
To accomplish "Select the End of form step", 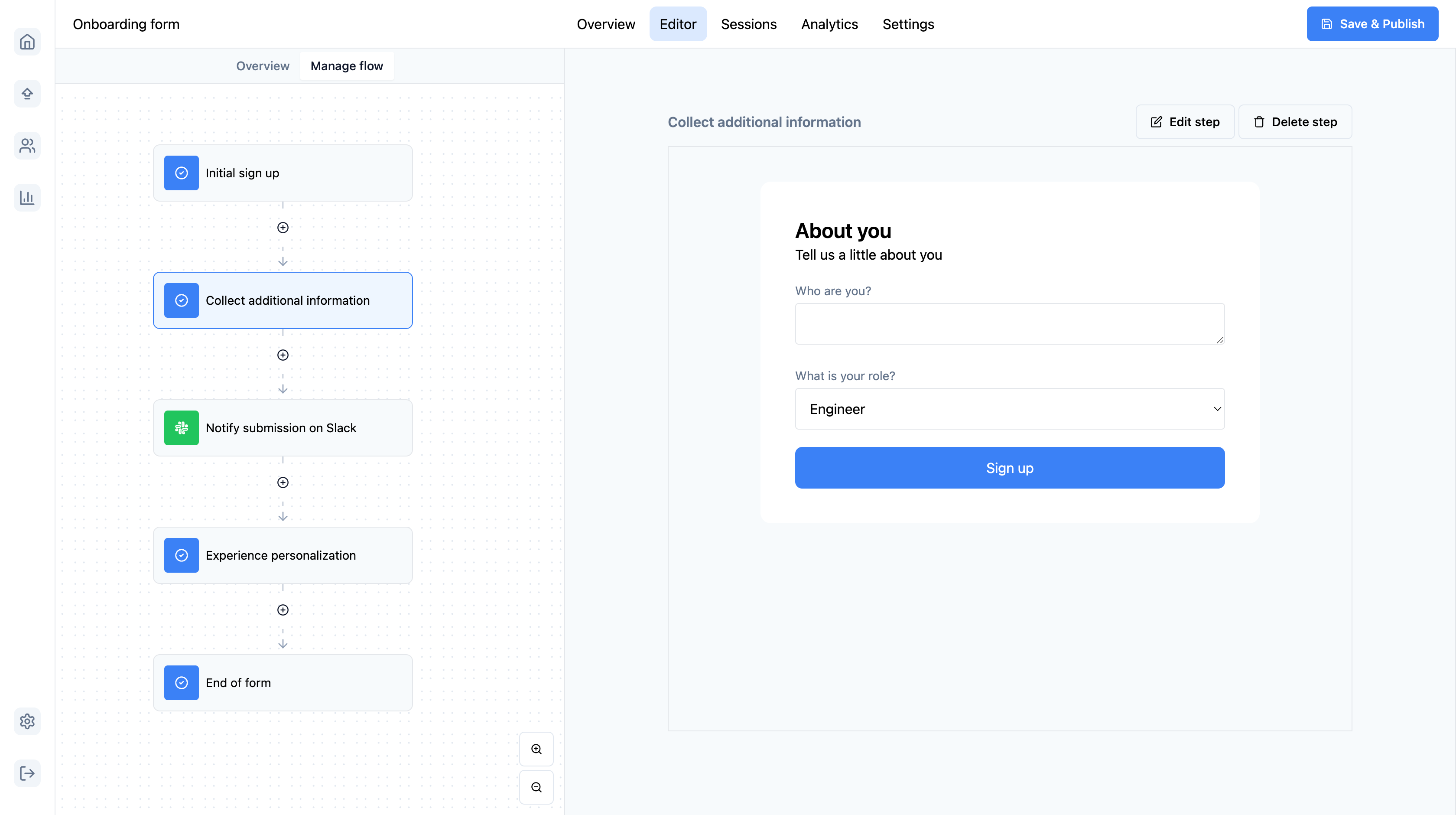I will (283, 683).
